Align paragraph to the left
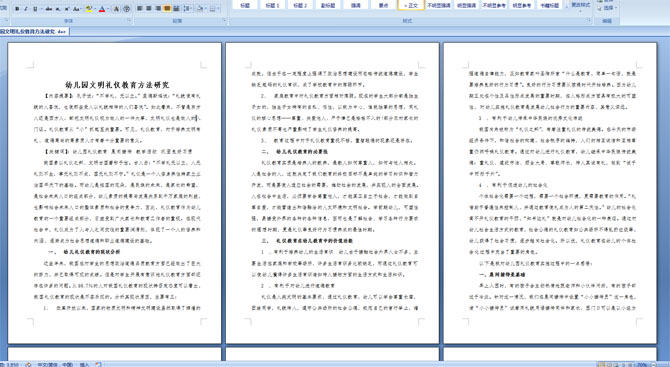The width and height of the screenshot is (670, 367). (x=139, y=9)
